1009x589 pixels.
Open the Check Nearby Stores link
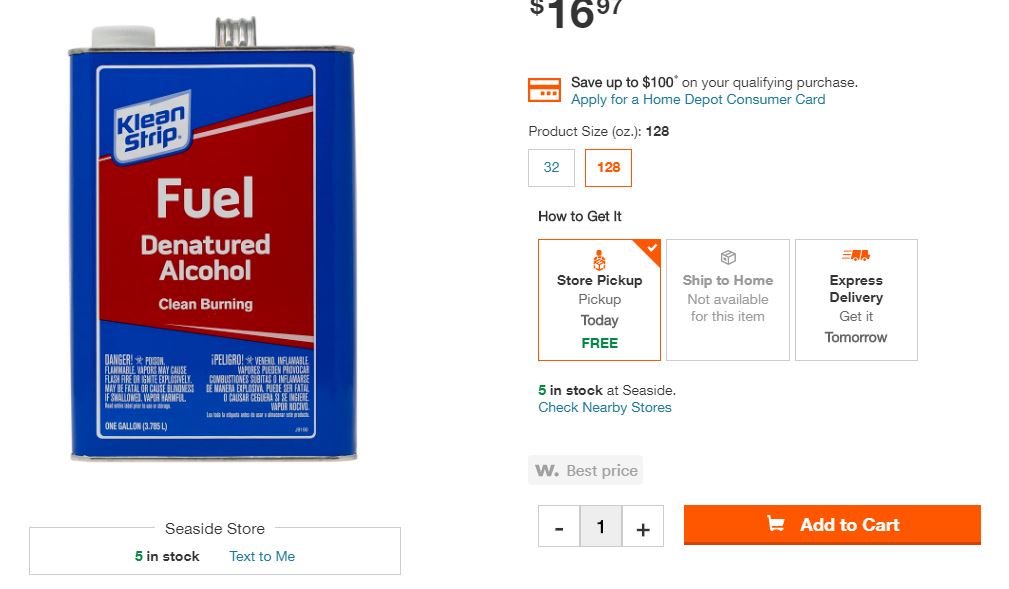point(605,407)
